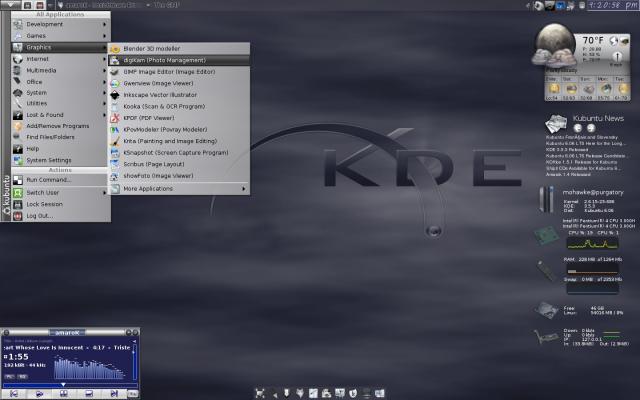Open digiKam (Photo Management) entry
This screenshot has width=640, height=400.
pyautogui.click(x=179, y=60)
